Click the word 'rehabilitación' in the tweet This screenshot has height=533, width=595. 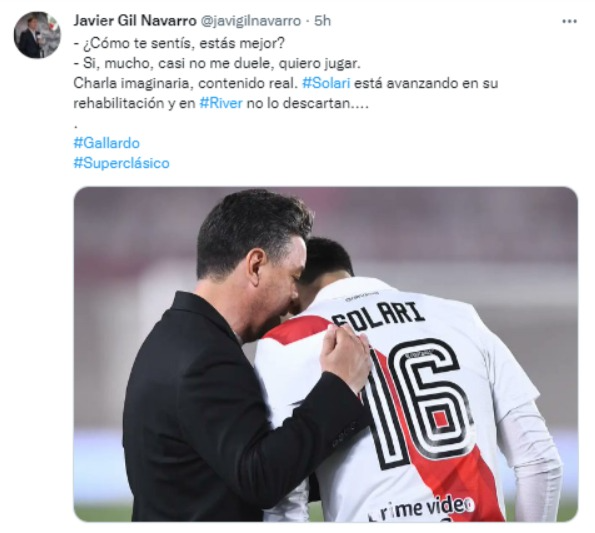119,103
